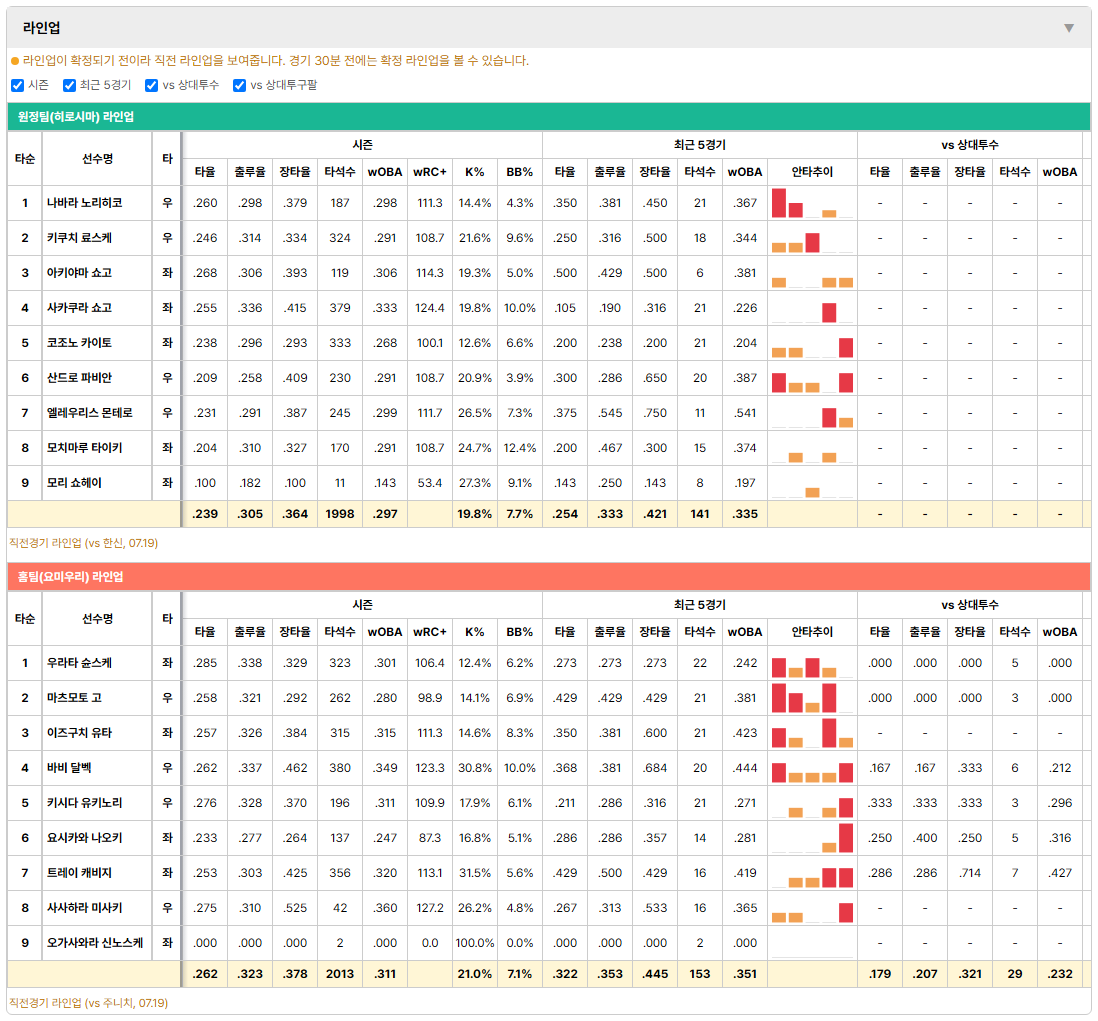Disable the vs 상대투수 checkbox
1098x1021 pixels.
tap(151, 85)
